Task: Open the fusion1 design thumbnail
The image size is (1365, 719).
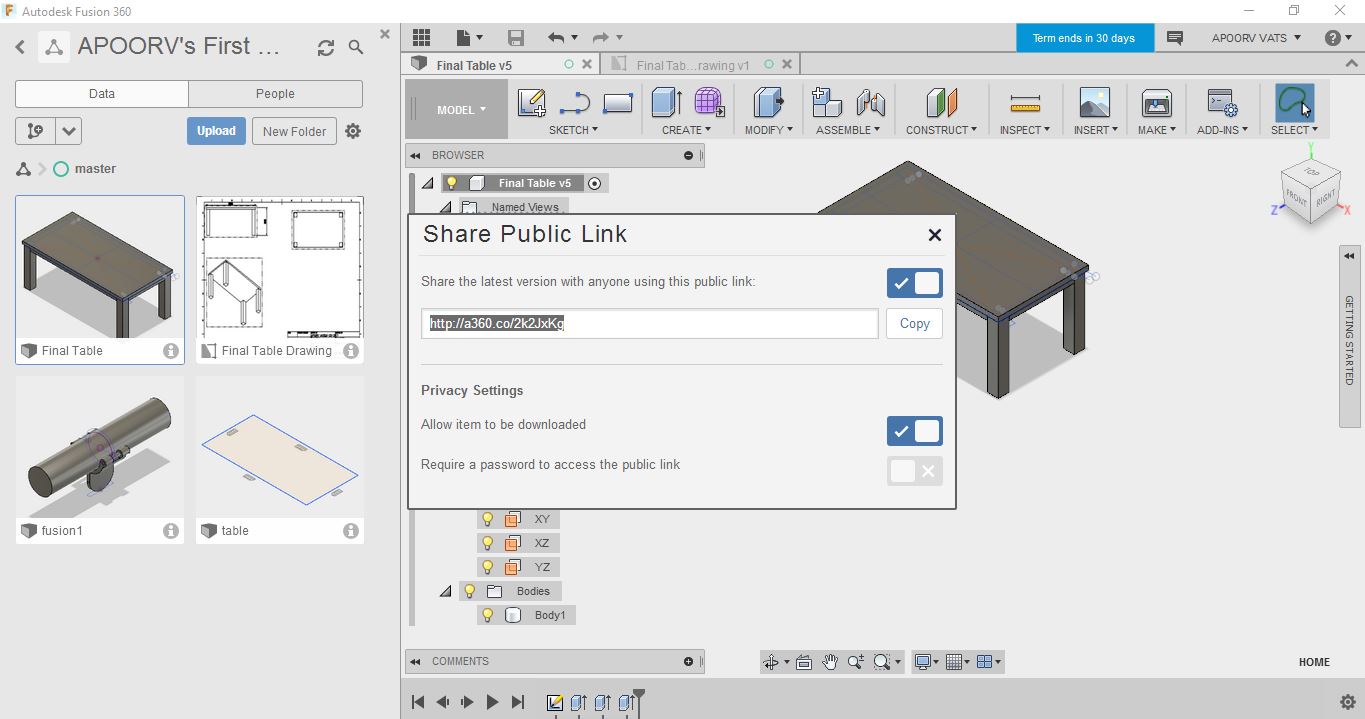Action: 100,447
